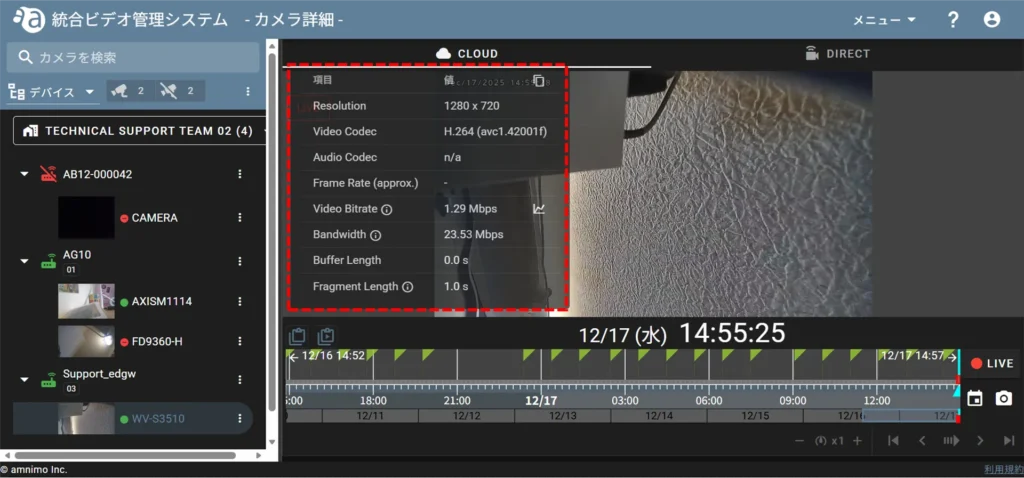This screenshot has height=478, width=1024.
Task: Collapse the AB12-000042 device tree
Action: point(25,175)
